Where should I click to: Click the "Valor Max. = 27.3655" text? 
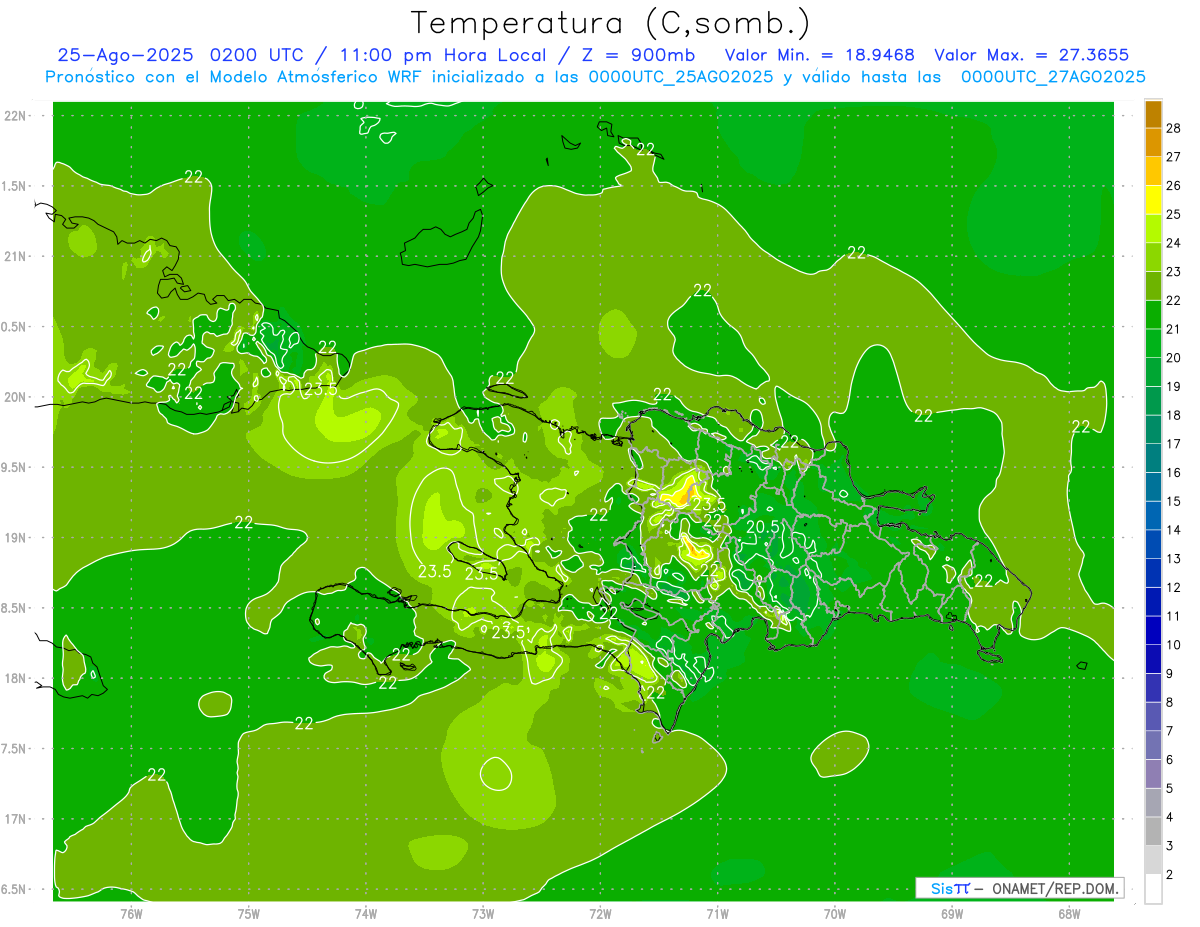[1031, 55]
